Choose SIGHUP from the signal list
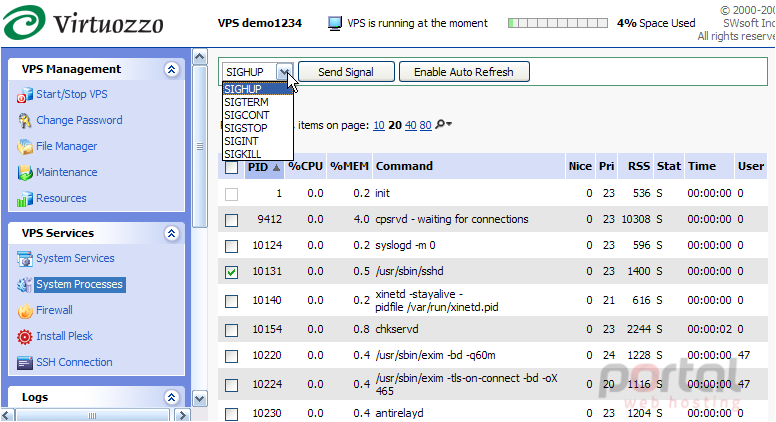Screen dimensions: 776x422 [x=257, y=89]
